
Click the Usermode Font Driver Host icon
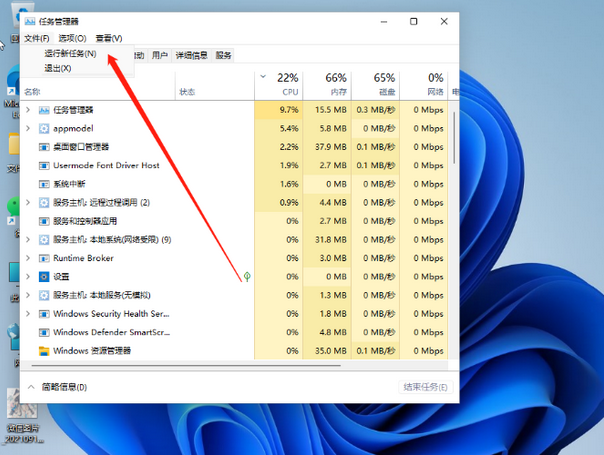pos(44,166)
